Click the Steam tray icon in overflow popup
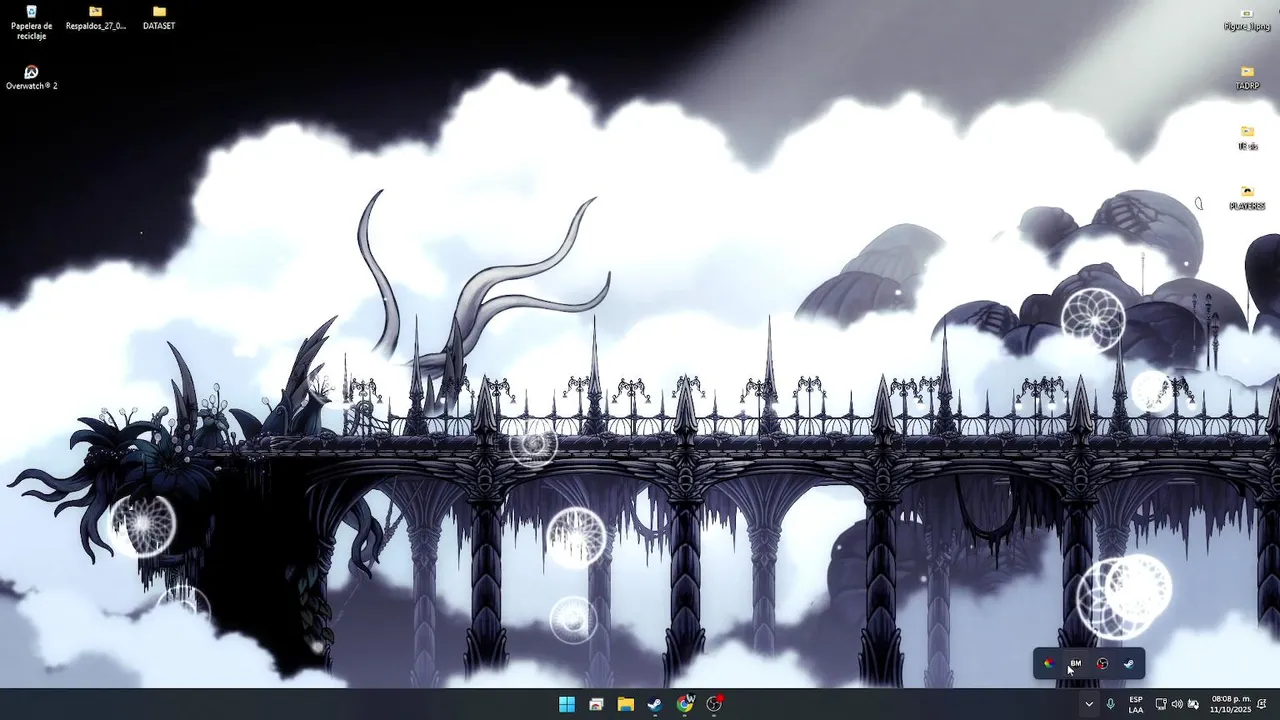Viewport: 1280px width, 720px height. tap(1129, 663)
